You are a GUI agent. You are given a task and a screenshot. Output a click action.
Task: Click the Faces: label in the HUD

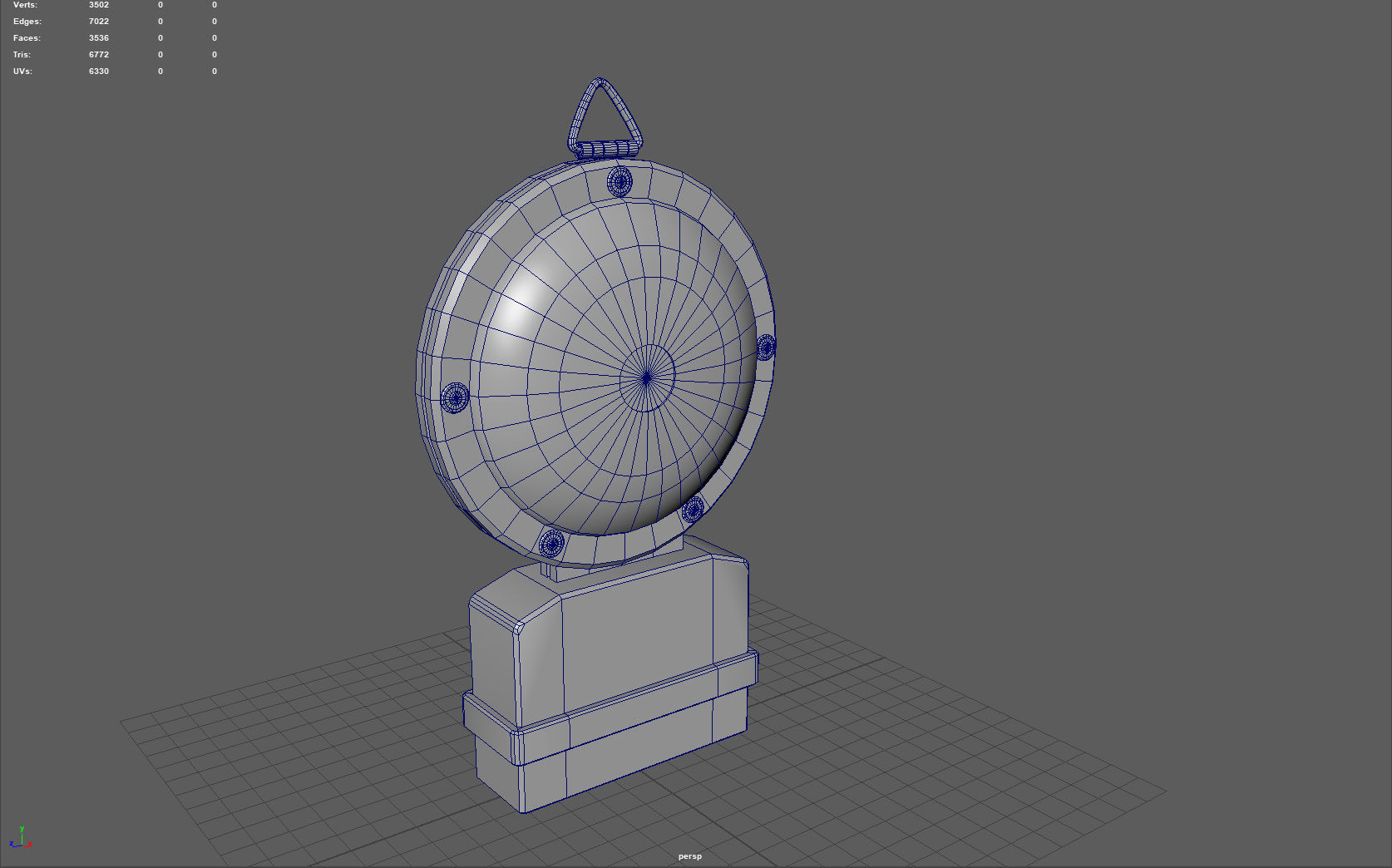pos(27,38)
